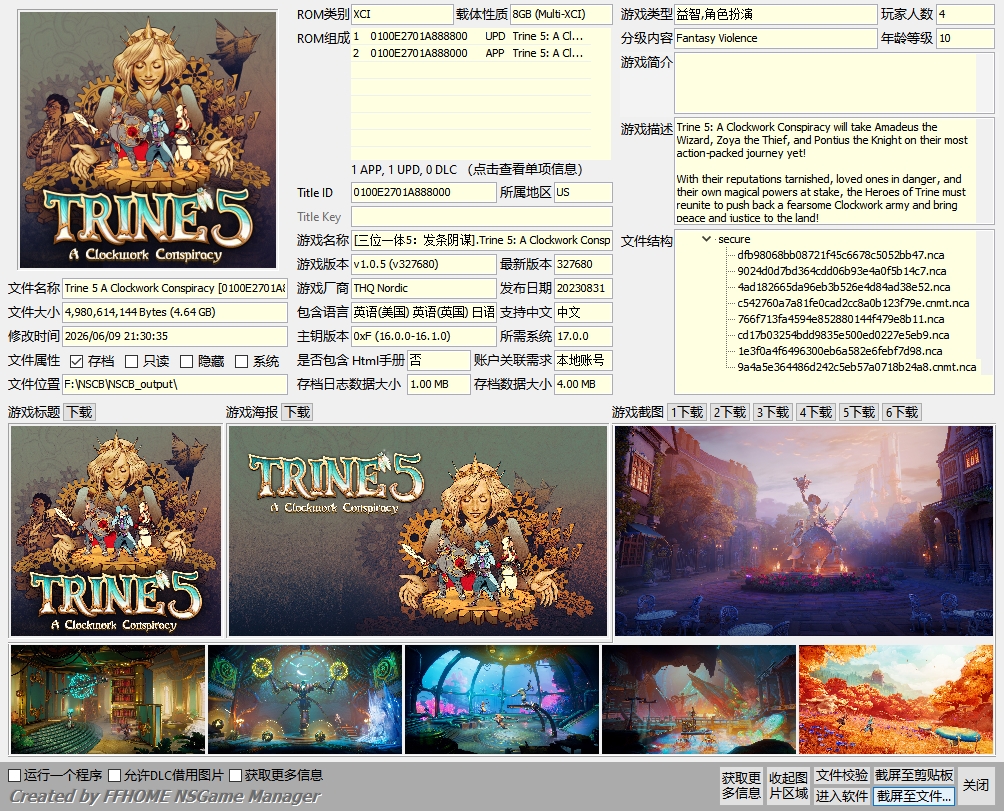Screen dimensions: 1004x811
Task: Enable the 运行一个程序 checkbox
Action: (14, 775)
